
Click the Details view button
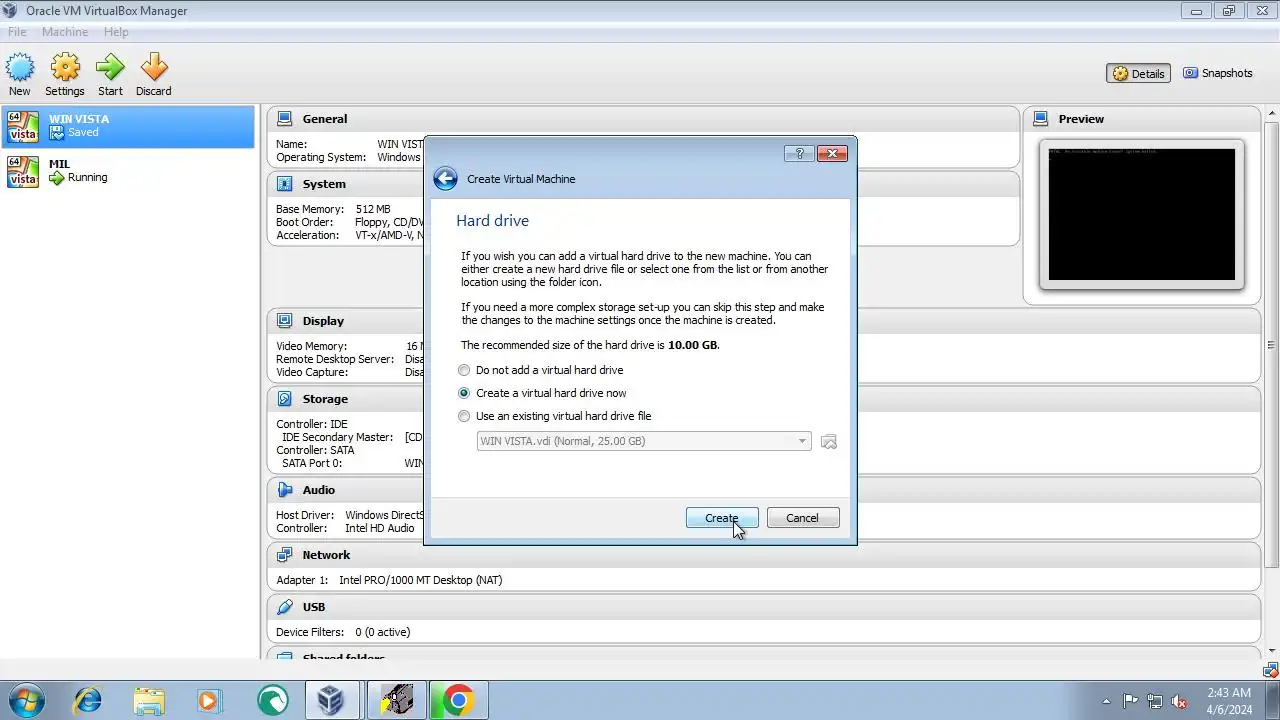[x=1138, y=73]
